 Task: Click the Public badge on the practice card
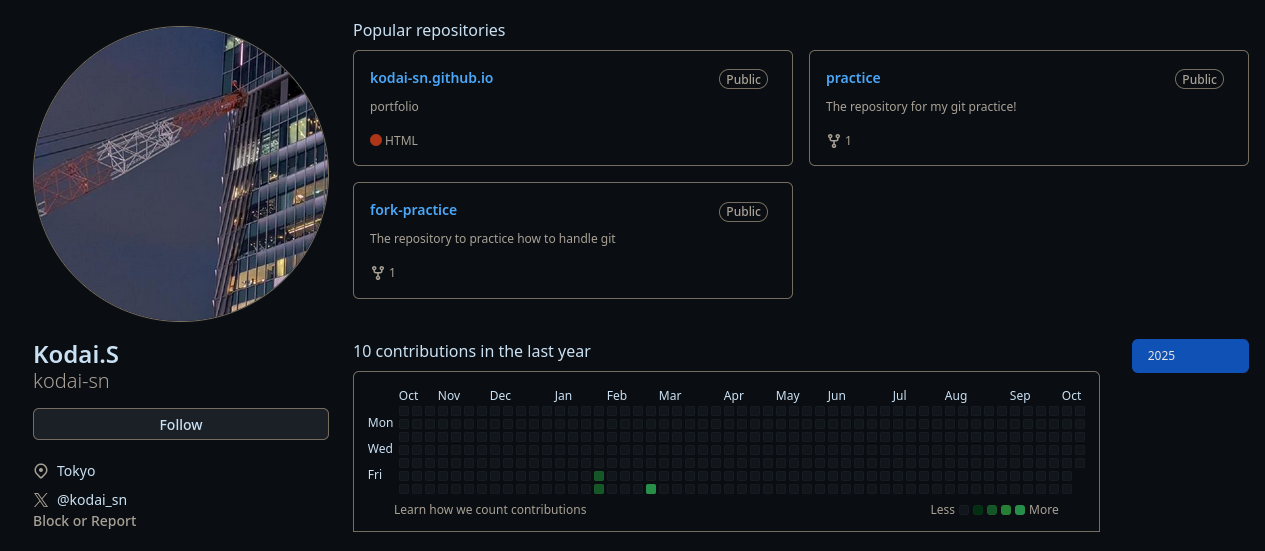click(1199, 79)
